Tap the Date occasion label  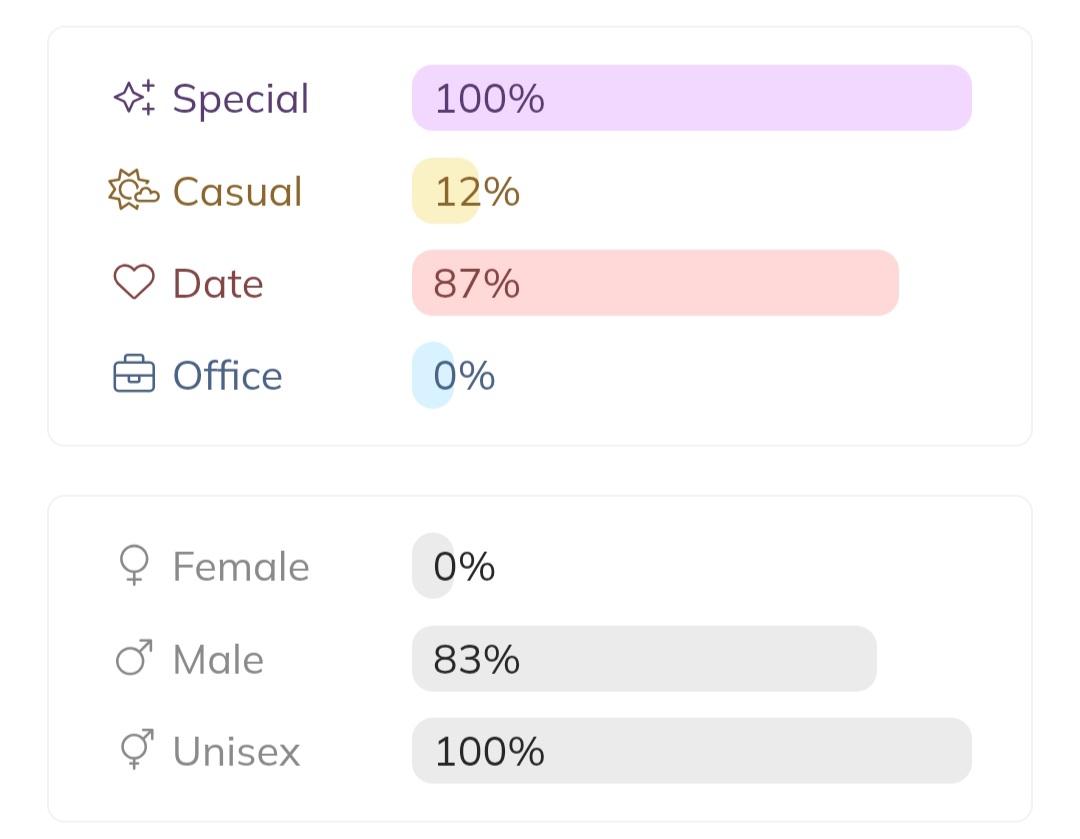click(x=218, y=284)
